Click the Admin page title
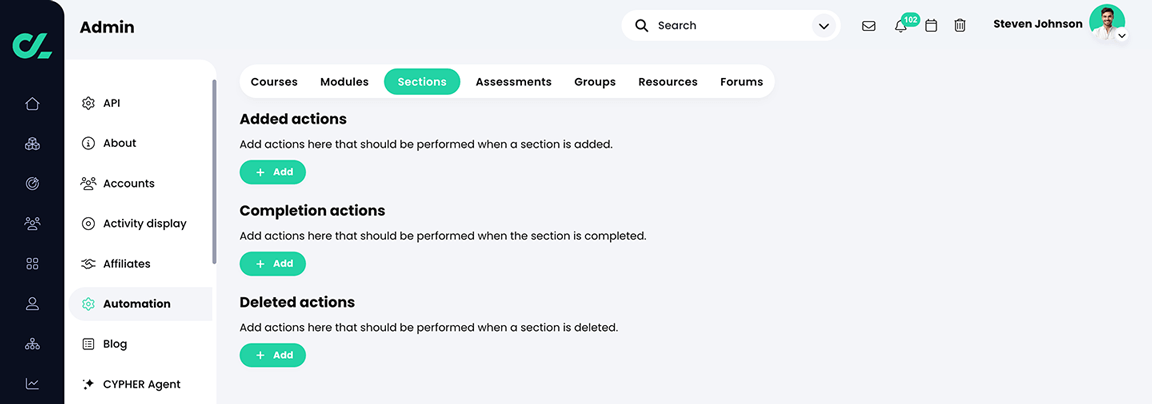 tap(107, 27)
